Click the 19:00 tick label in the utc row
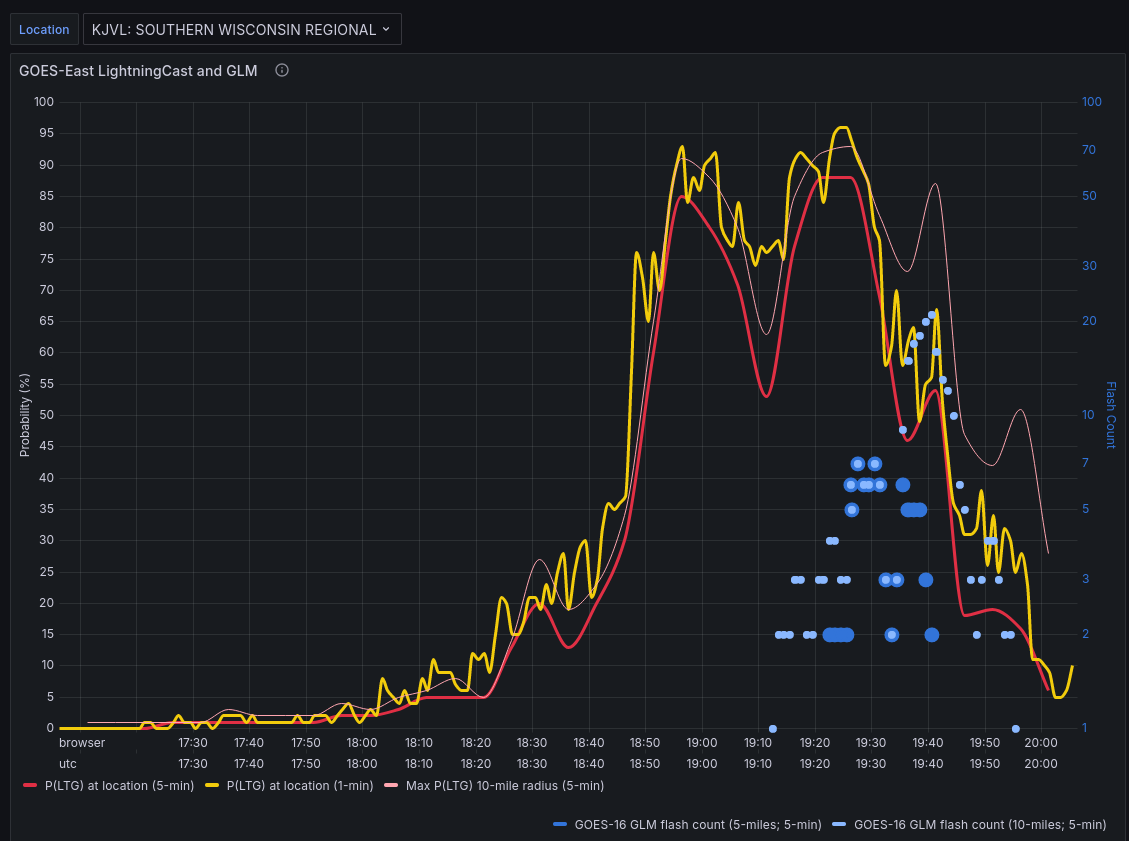The height and width of the screenshot is (841, 1129). [702, 763]
